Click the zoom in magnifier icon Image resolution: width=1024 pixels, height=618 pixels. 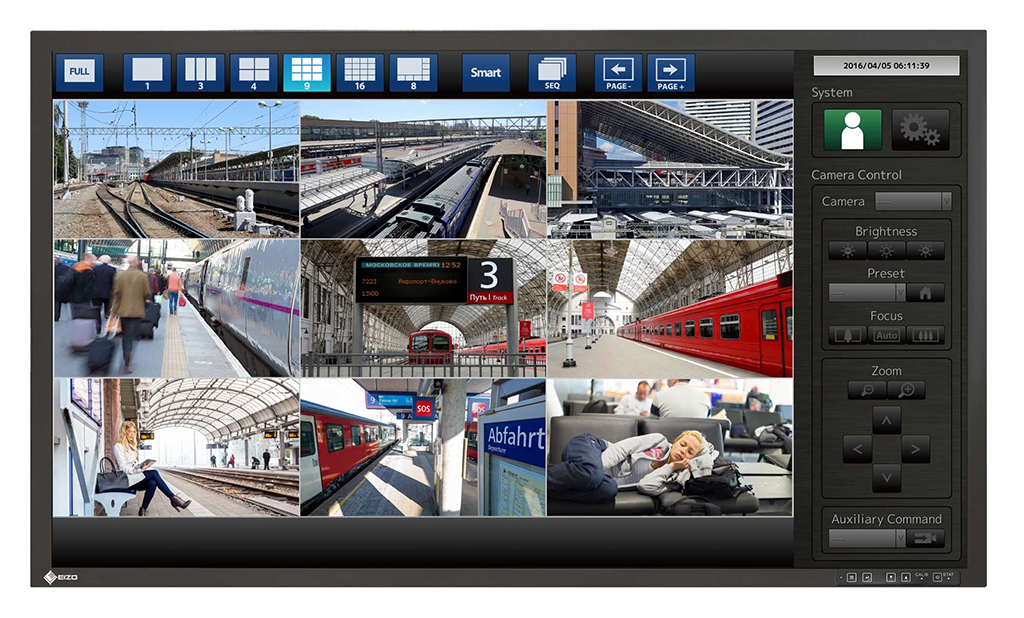click(x=906, y=390)
